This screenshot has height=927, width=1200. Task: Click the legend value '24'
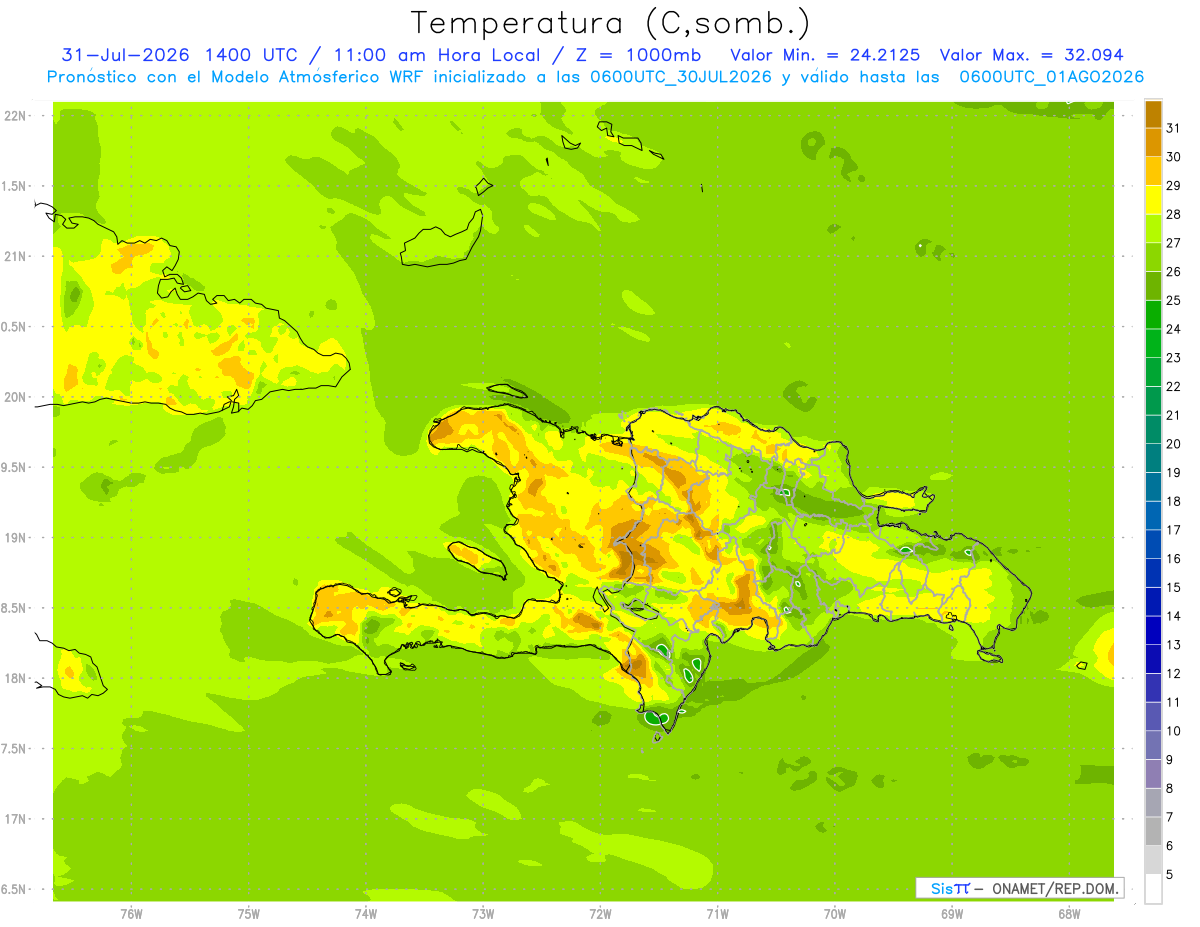[1173, 329]
